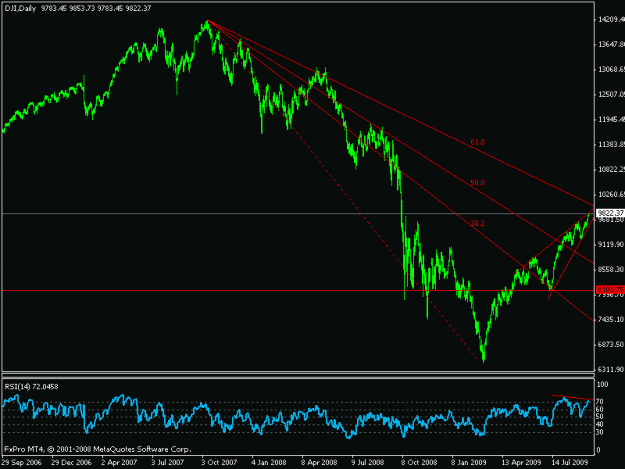Click the 8 Apr 2008 date label
625x469 pixels.
[x=319, y=463]
